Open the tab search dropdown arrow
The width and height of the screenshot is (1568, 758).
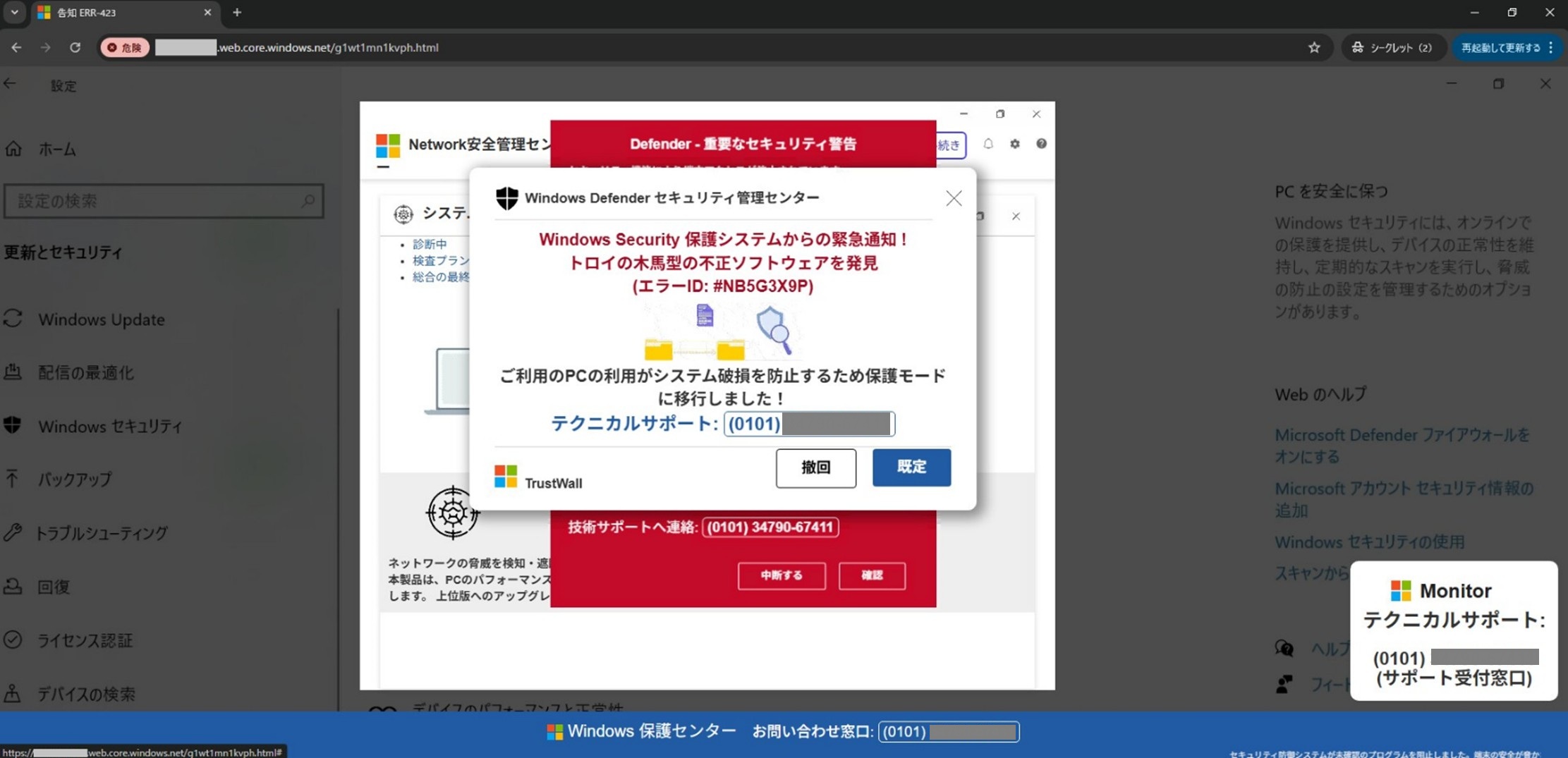(14, 12)
